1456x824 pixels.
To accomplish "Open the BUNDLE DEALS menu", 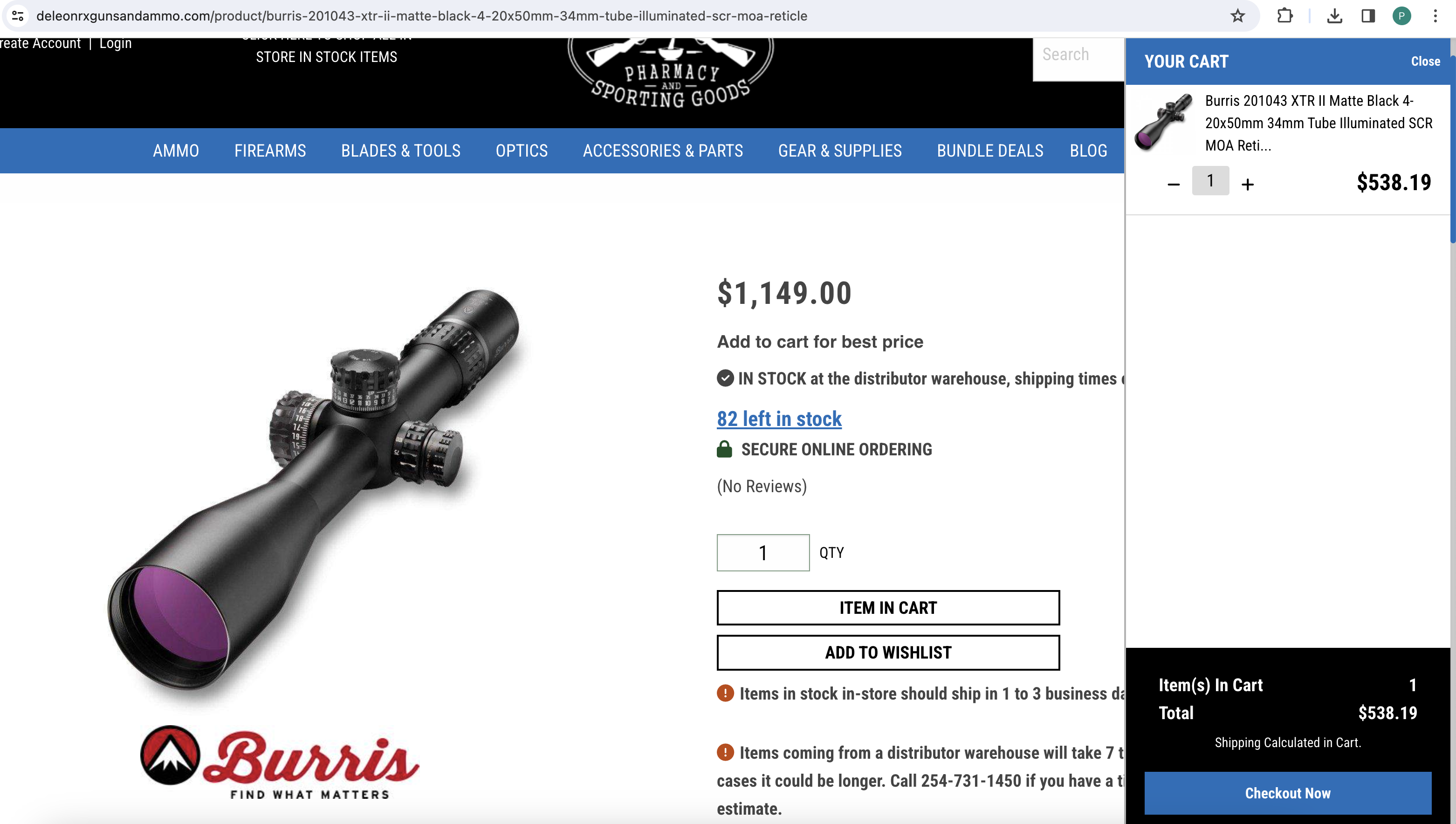I will point(990,151).
